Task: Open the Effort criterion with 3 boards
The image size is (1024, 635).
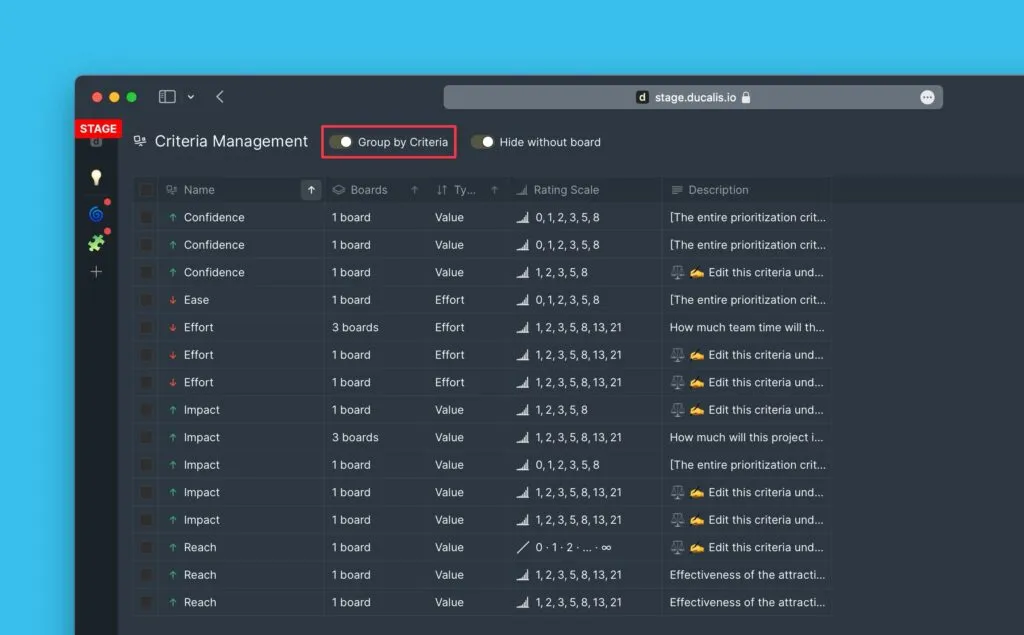Action: coord(199,327)
